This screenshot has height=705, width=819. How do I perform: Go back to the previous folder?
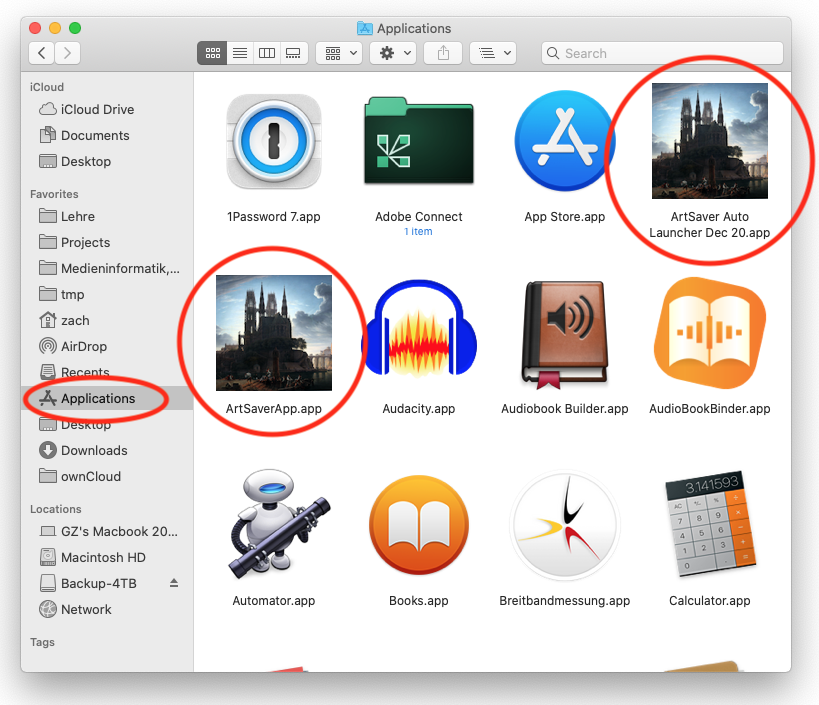[x=42, y=53]
